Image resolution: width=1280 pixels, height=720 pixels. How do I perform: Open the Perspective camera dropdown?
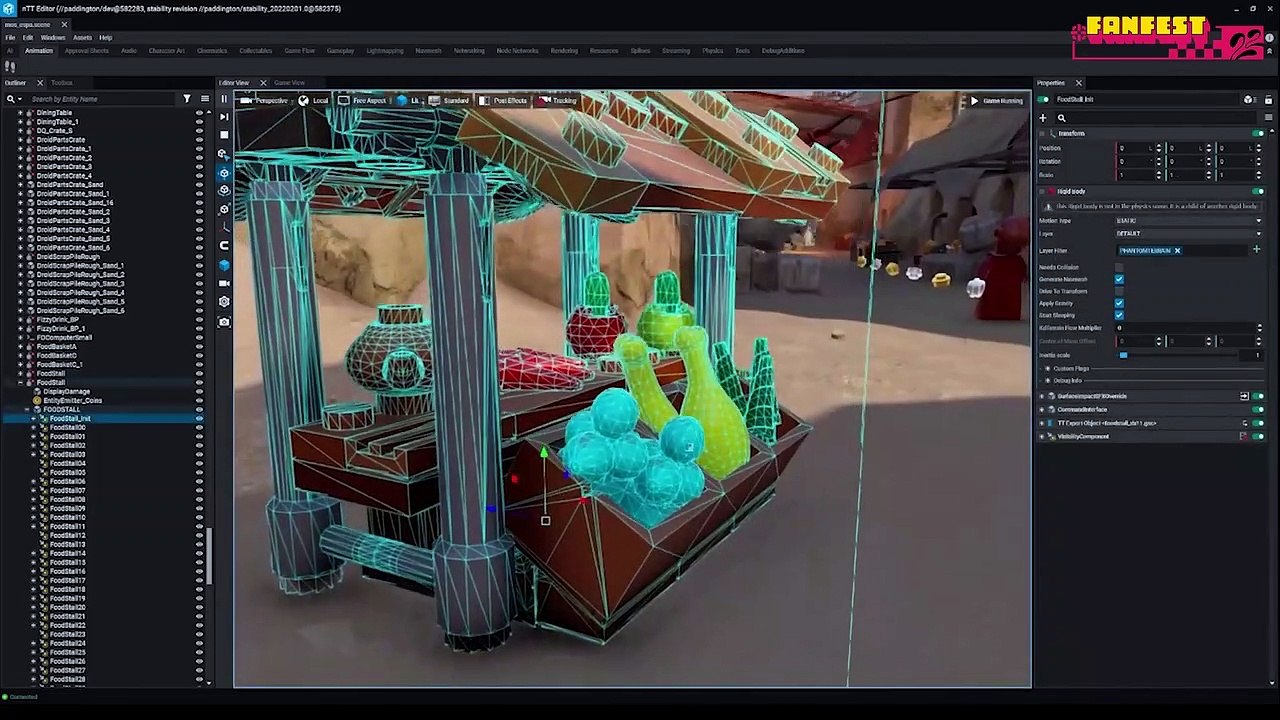tap(264, 100)
